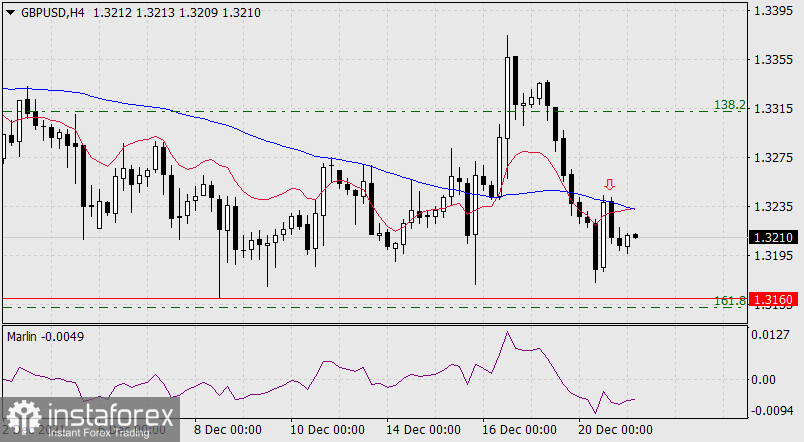Screen dimensions: 804x442
Task: Expand the chart menu triangle beside GBPUSD
Action: [x=10, y=12]
